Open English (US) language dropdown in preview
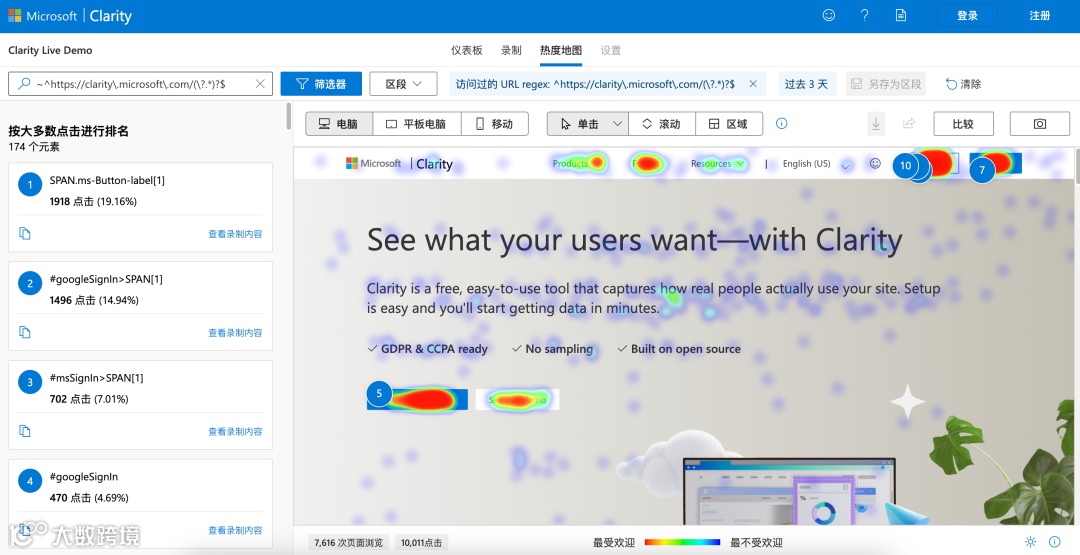 click(816, 164)
